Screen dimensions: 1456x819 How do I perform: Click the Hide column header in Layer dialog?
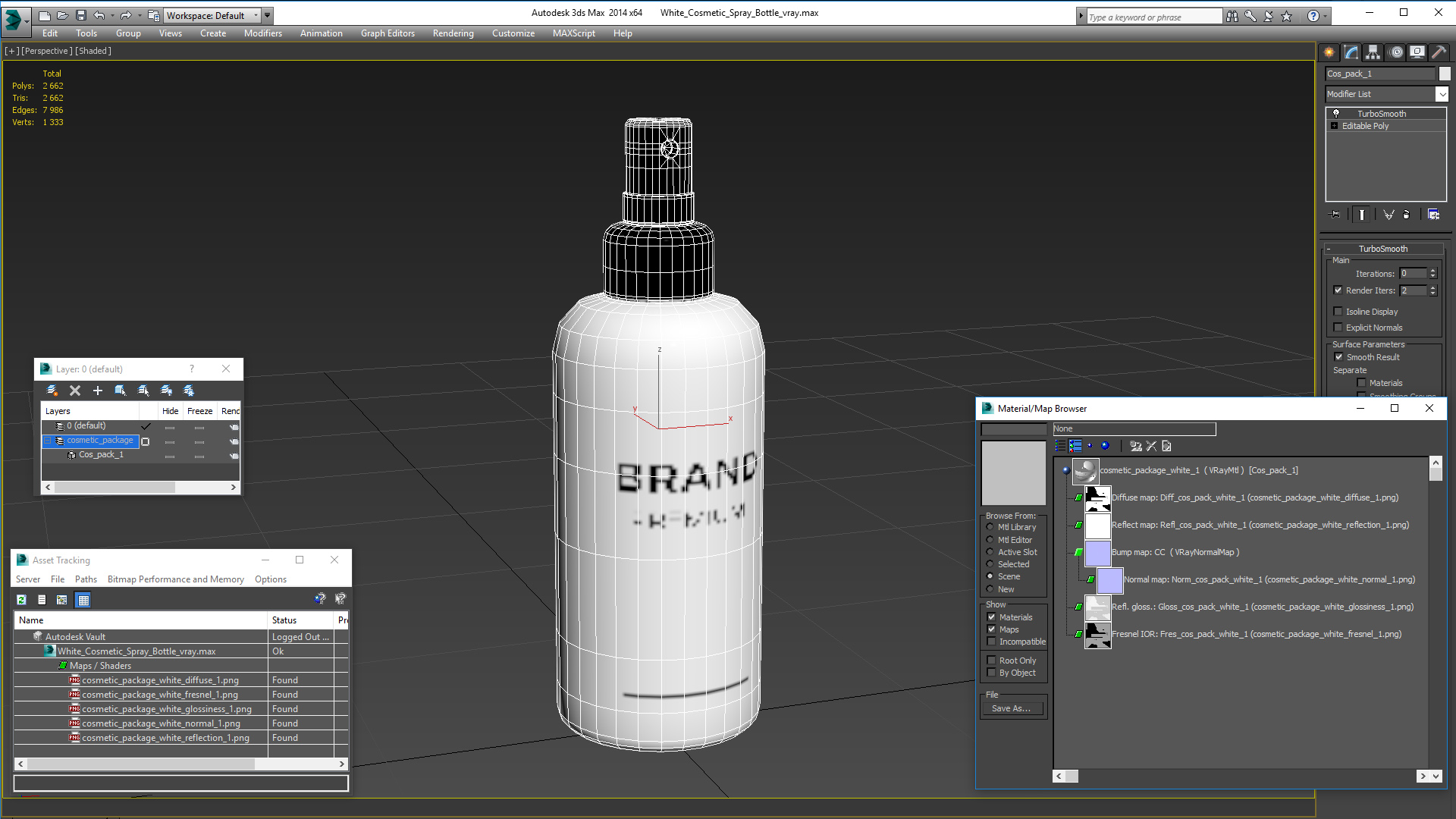171,411
